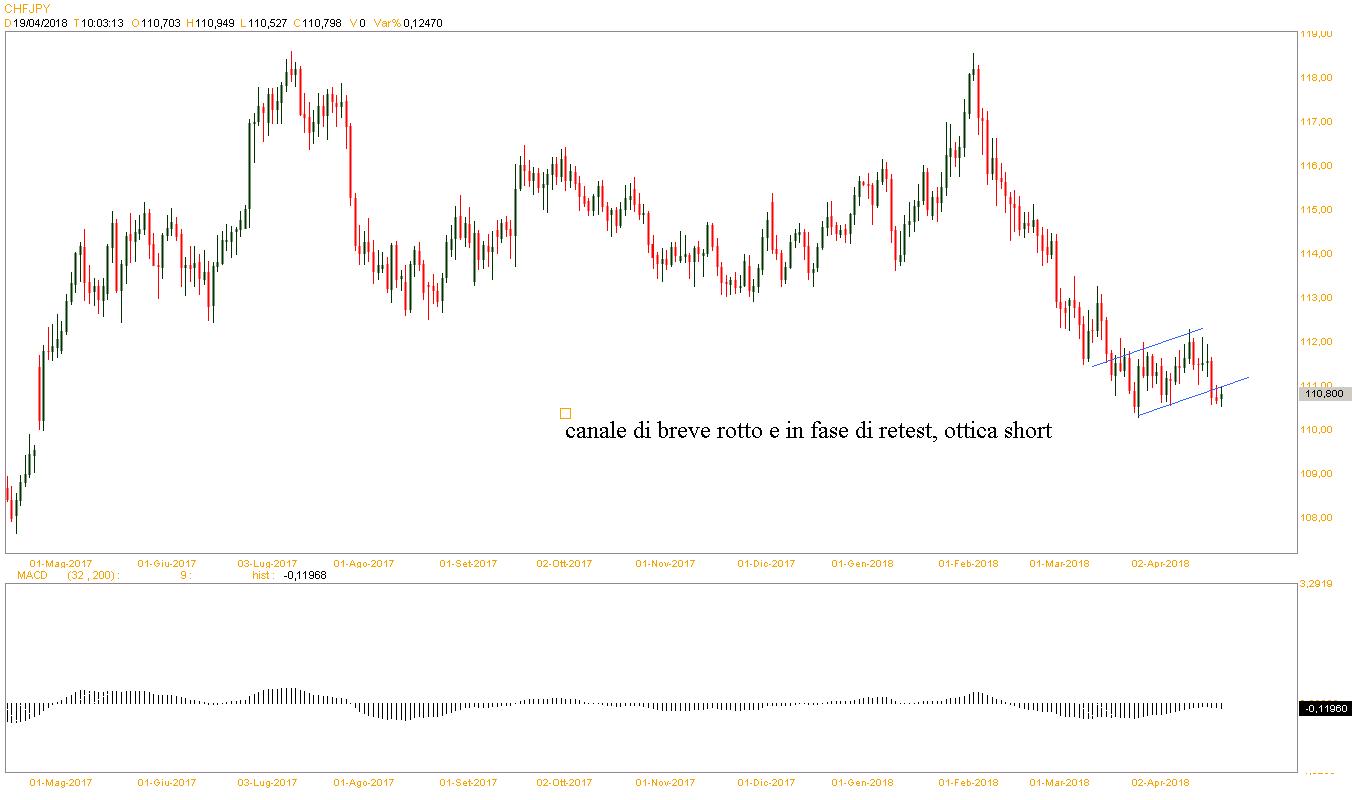Click the close price 110,798
The width and height of the screenshot is (1352, 800).
point(320,23)
